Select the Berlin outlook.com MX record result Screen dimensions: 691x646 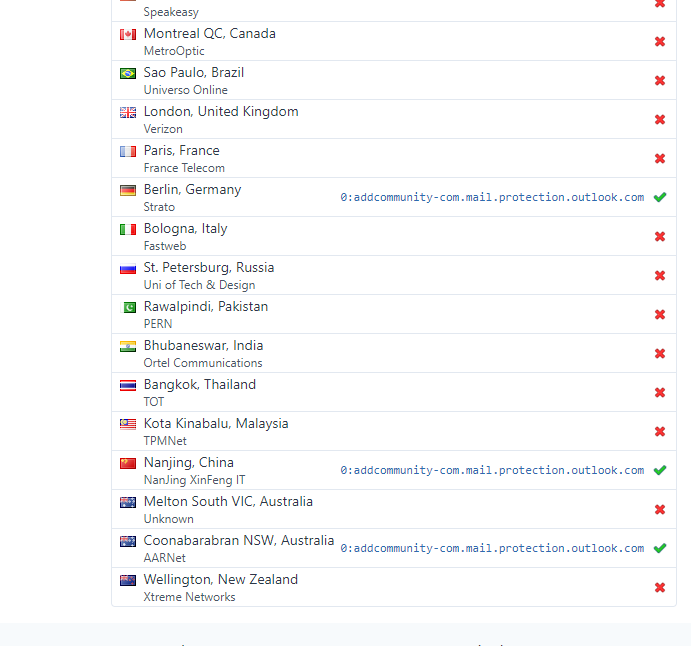pyautogui.click(x=492, y=198)
